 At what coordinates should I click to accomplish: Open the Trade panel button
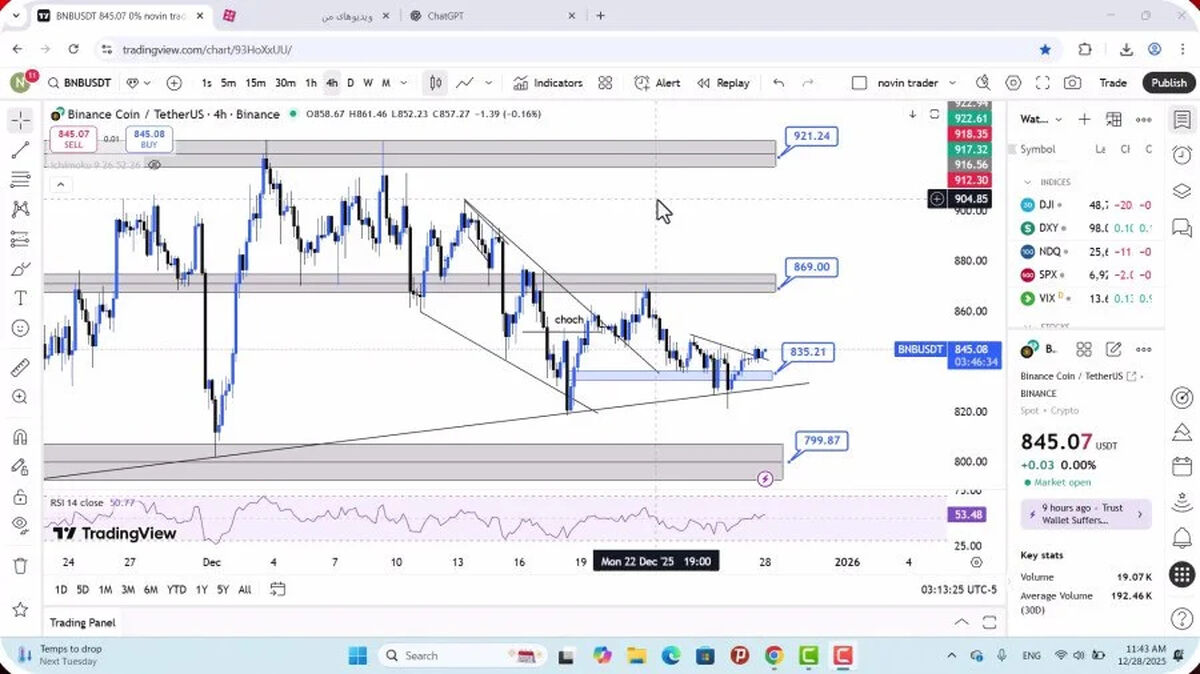(1113, 83)
